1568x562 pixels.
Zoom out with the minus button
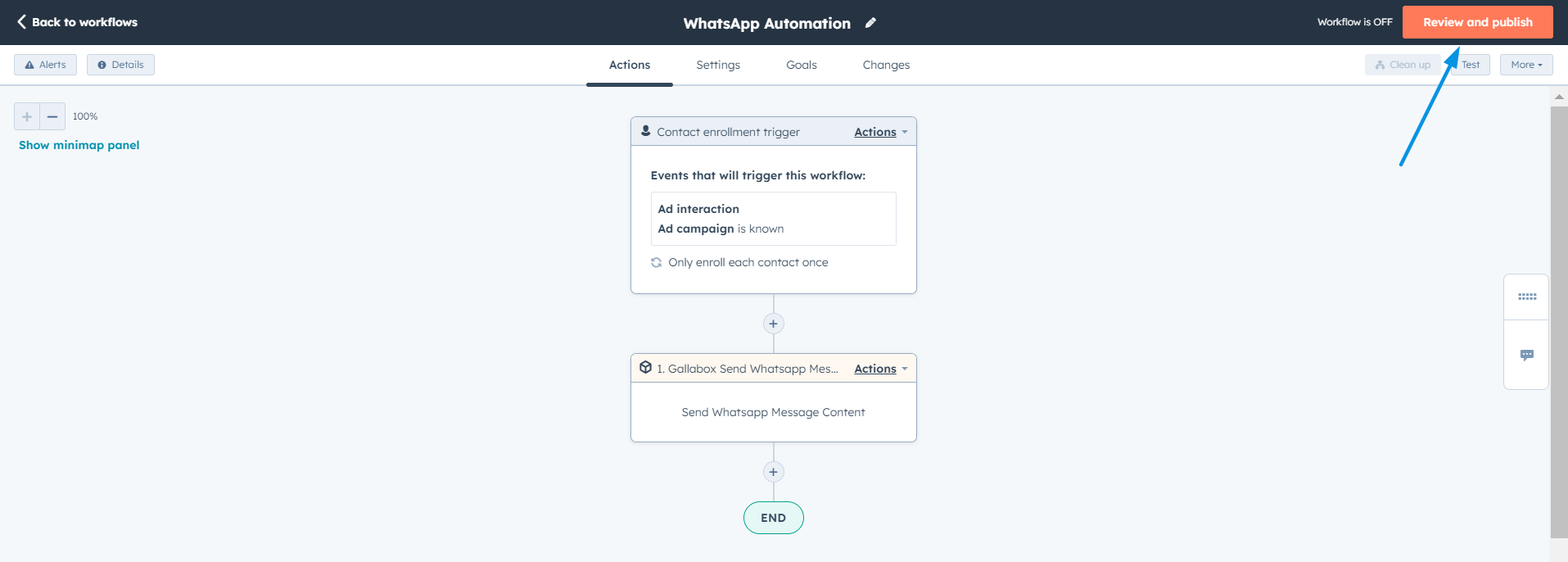click(52, 116)
